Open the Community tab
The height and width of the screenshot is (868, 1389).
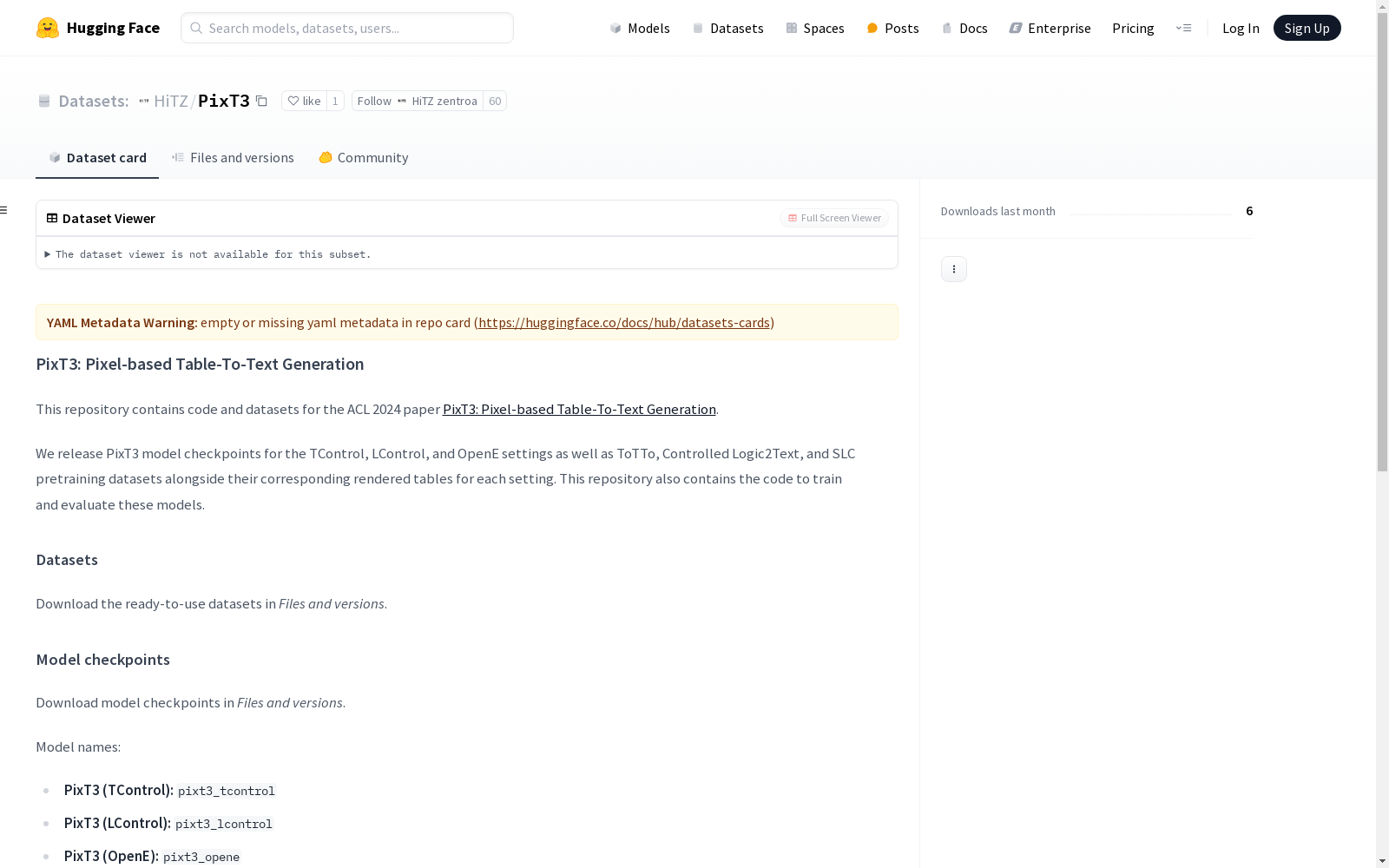coord(363,157)
